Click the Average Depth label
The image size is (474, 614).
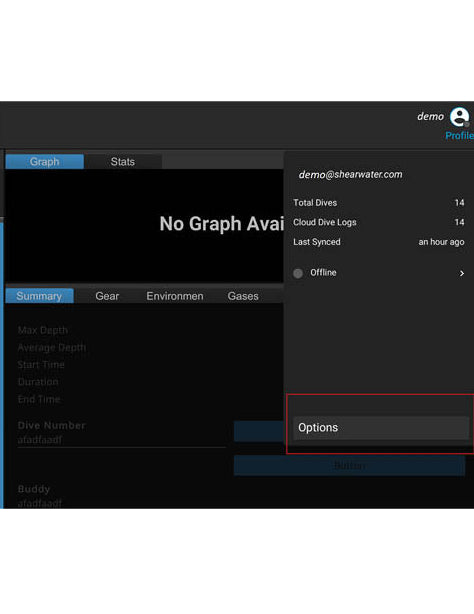52,348
